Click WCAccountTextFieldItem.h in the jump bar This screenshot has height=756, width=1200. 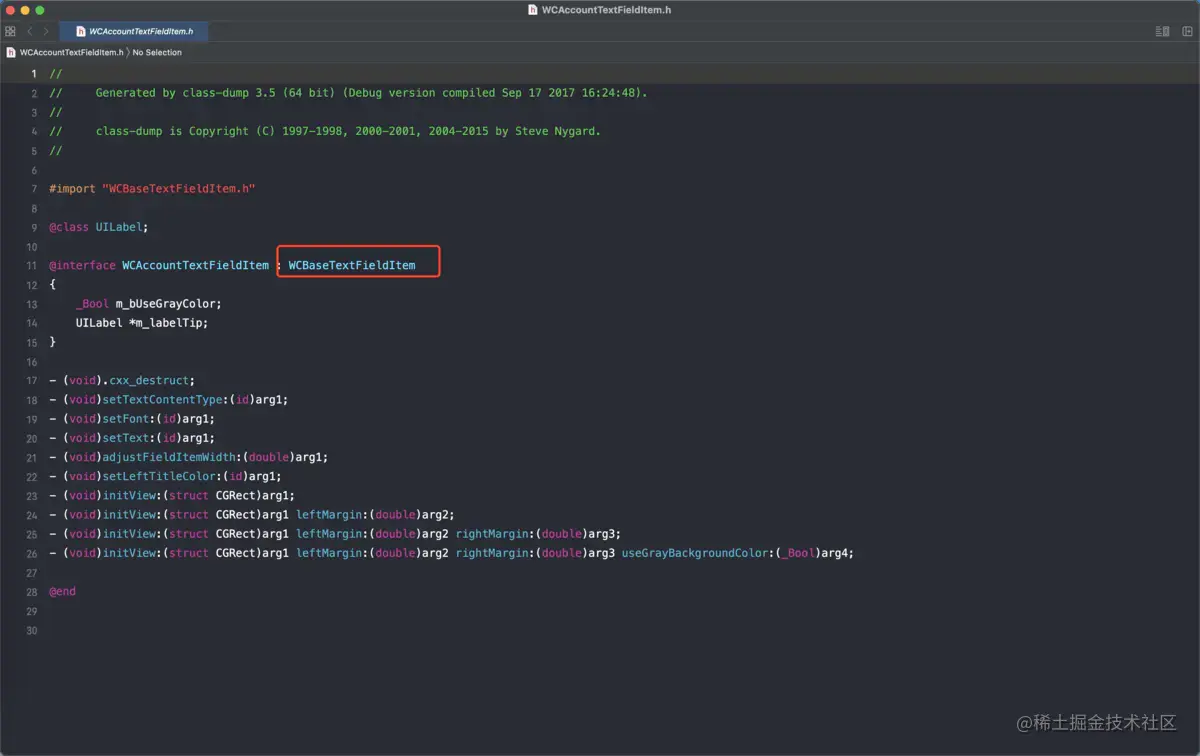click(x=71, y=52)
